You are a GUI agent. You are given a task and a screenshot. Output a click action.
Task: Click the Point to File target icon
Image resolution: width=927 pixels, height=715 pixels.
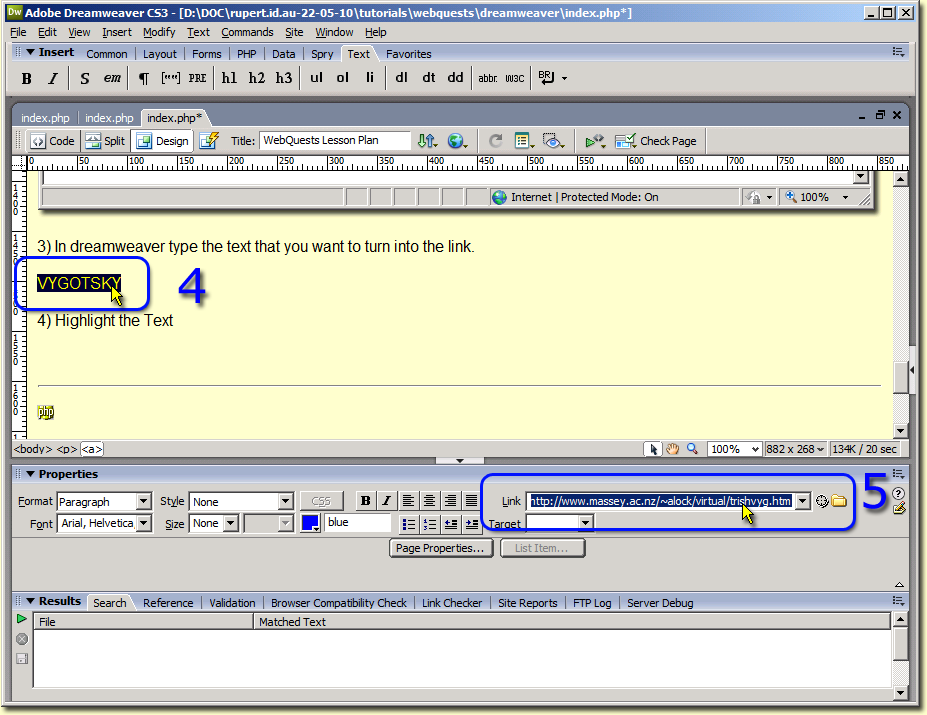(822, 501)
